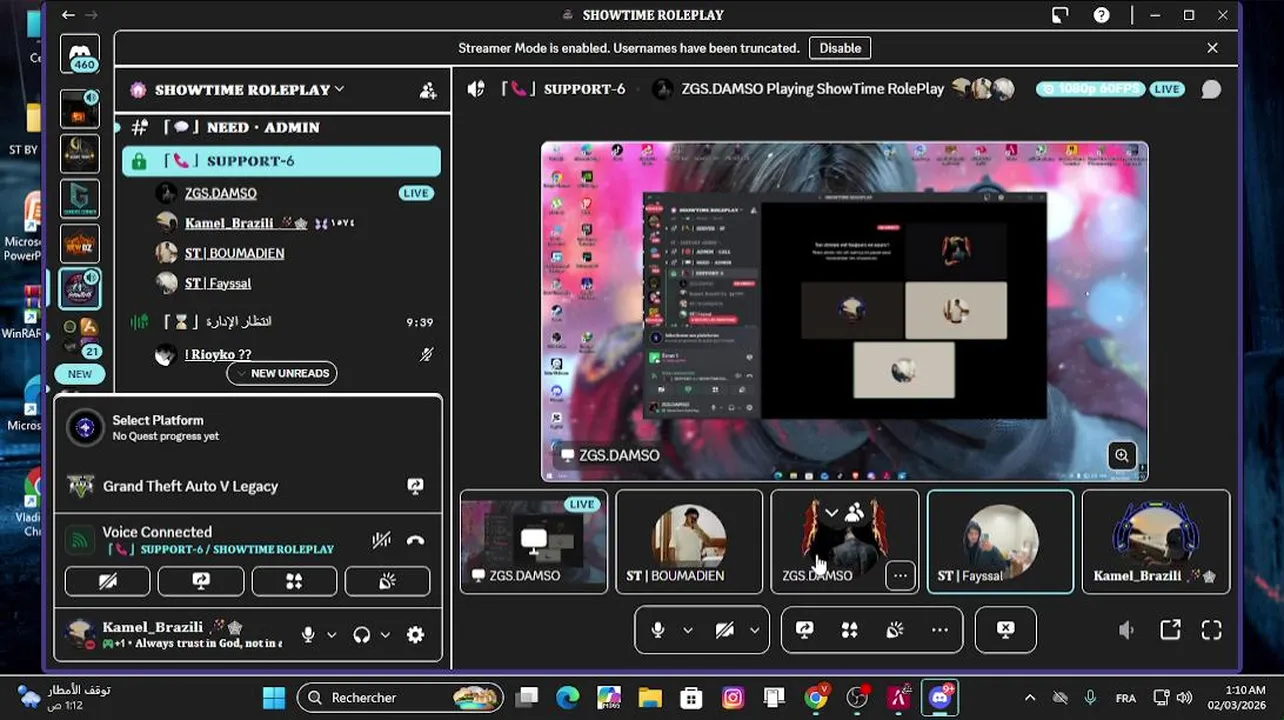Expand the SHOWTIME ROLEPLAY server menu

pos(249,89)
